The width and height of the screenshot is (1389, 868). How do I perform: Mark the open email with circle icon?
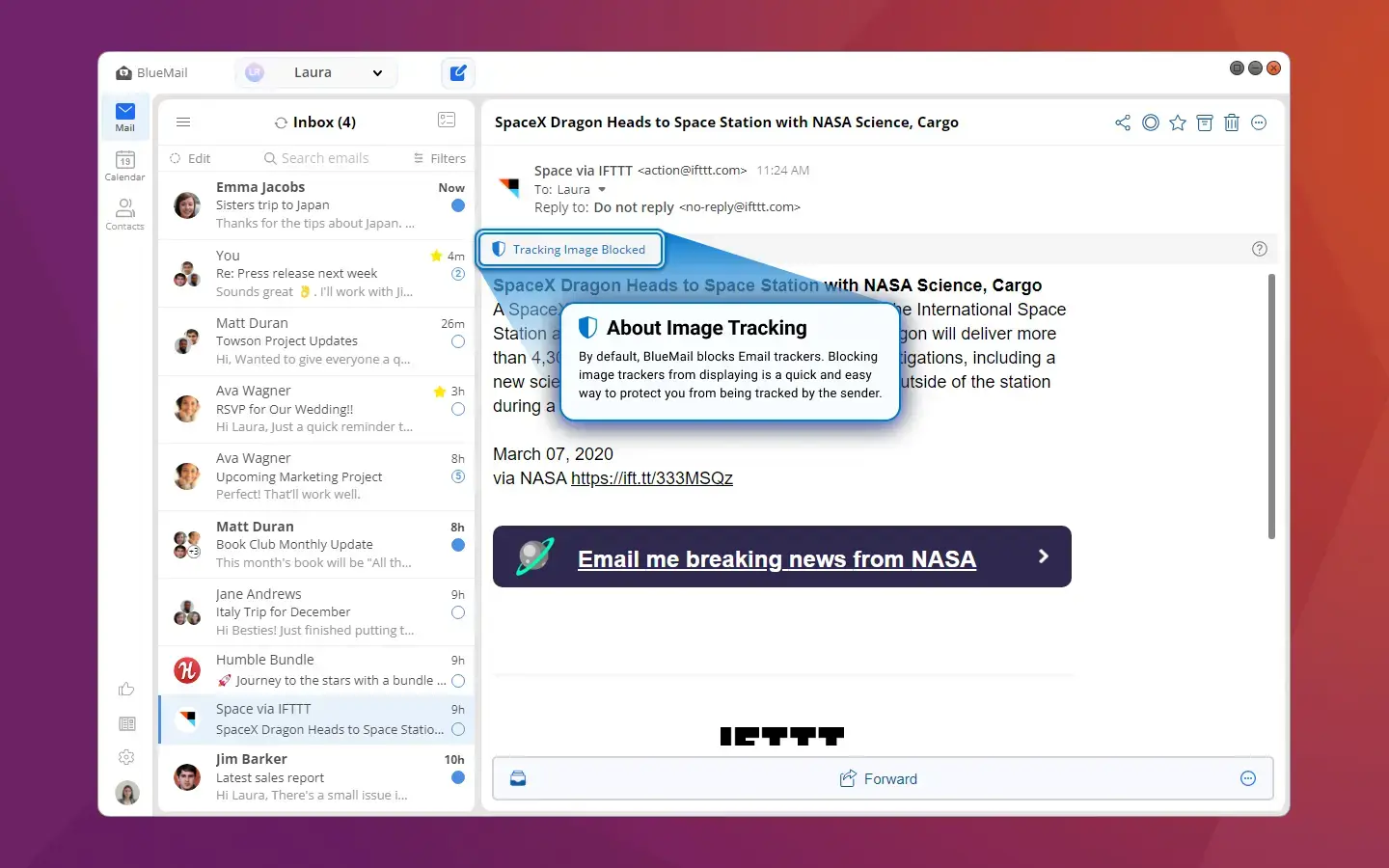point(1150,122)
